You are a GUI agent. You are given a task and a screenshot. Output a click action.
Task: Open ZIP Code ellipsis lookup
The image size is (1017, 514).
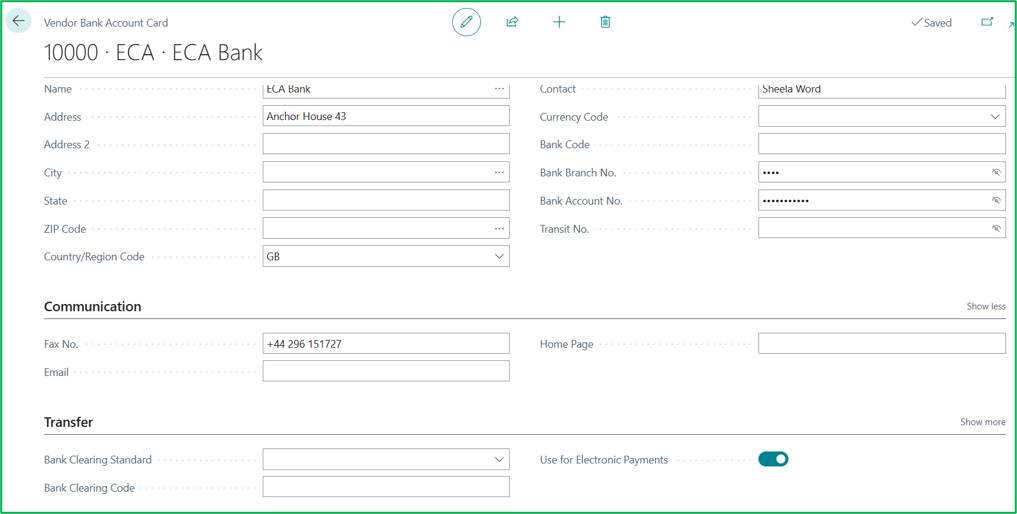[x=499, y=228]
